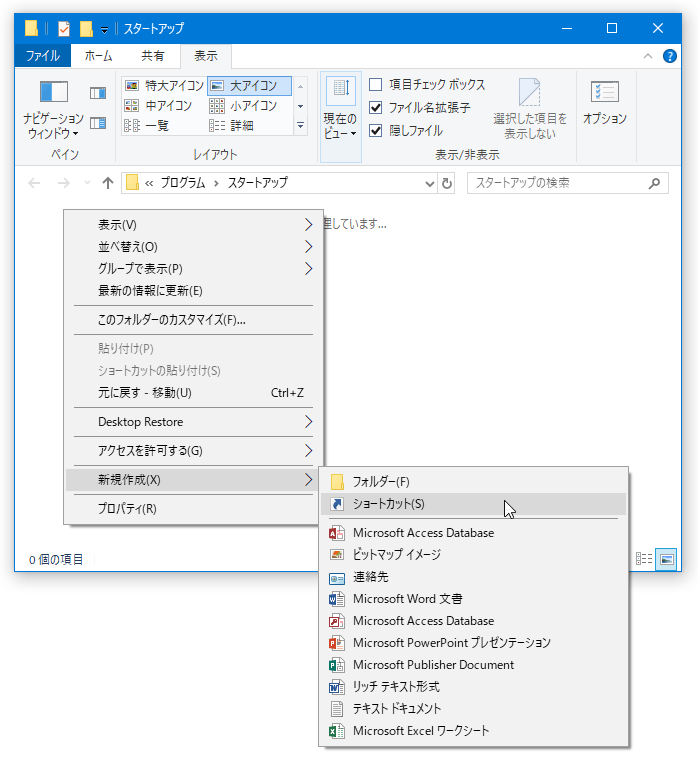Click the "0 個の項目" status bar text
Screen dimensions: 698x758
(56, 559)
